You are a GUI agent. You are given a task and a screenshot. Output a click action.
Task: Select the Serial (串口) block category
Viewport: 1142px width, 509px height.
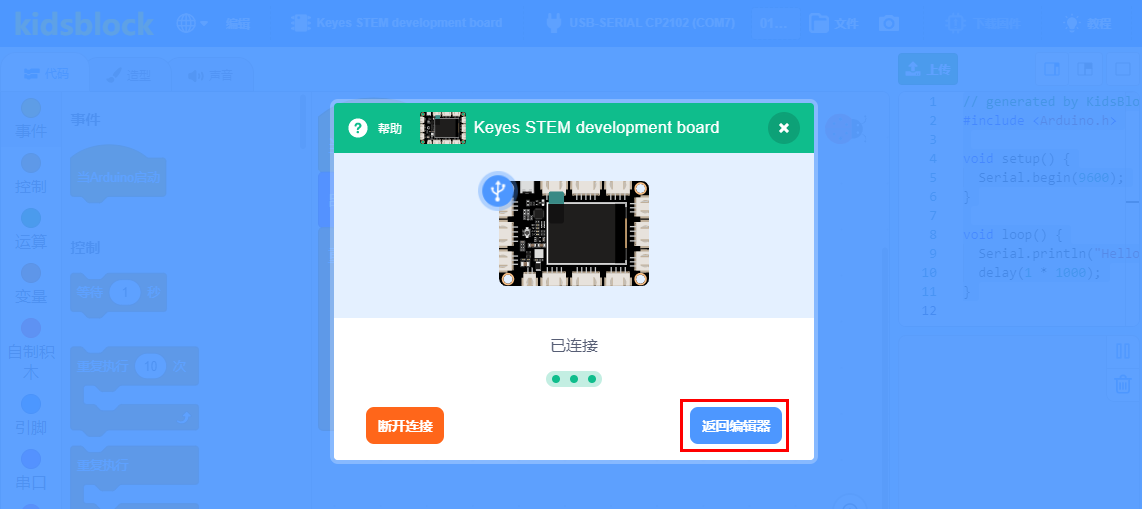point(31,470)
